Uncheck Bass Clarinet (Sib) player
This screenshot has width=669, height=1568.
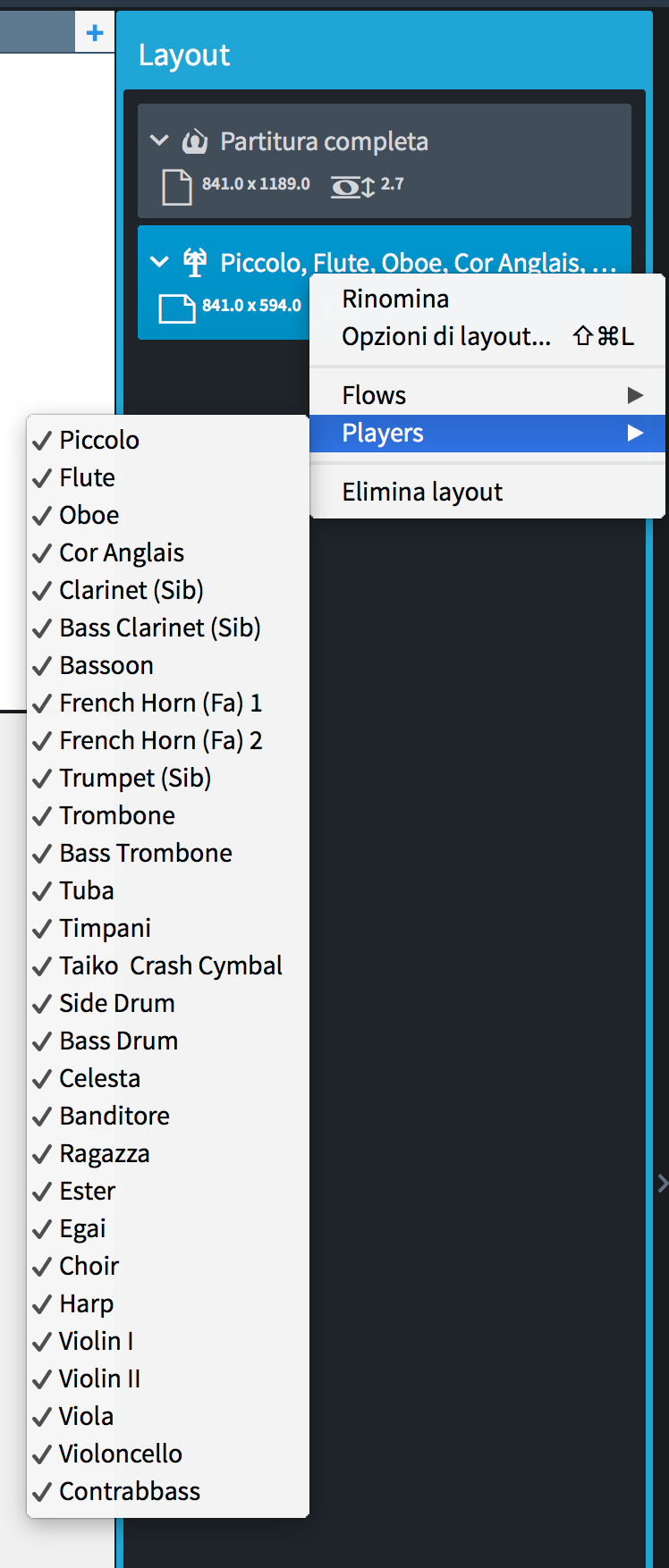tap(160, 628)
